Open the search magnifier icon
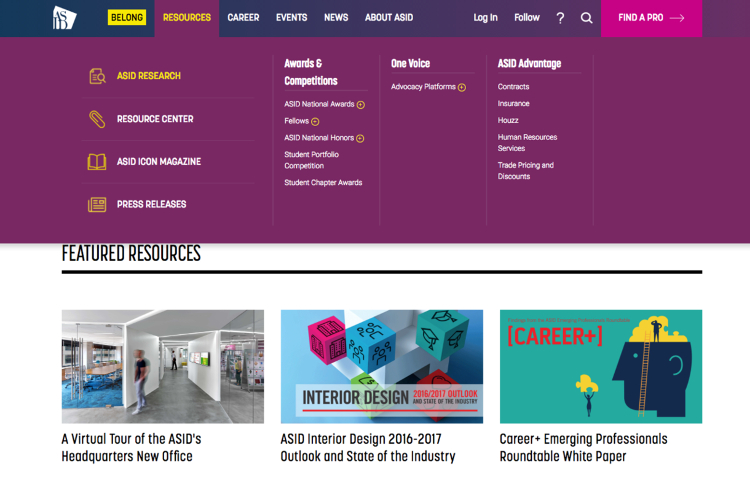Screen dimensions: 750x483 tap(586, 18)
